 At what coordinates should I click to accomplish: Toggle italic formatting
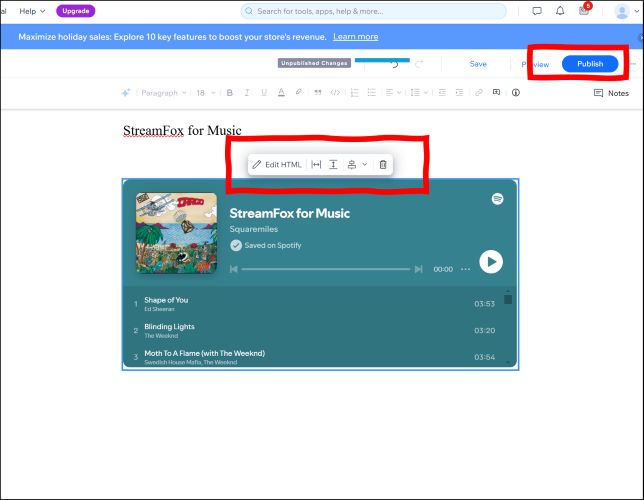click(247, 93)
